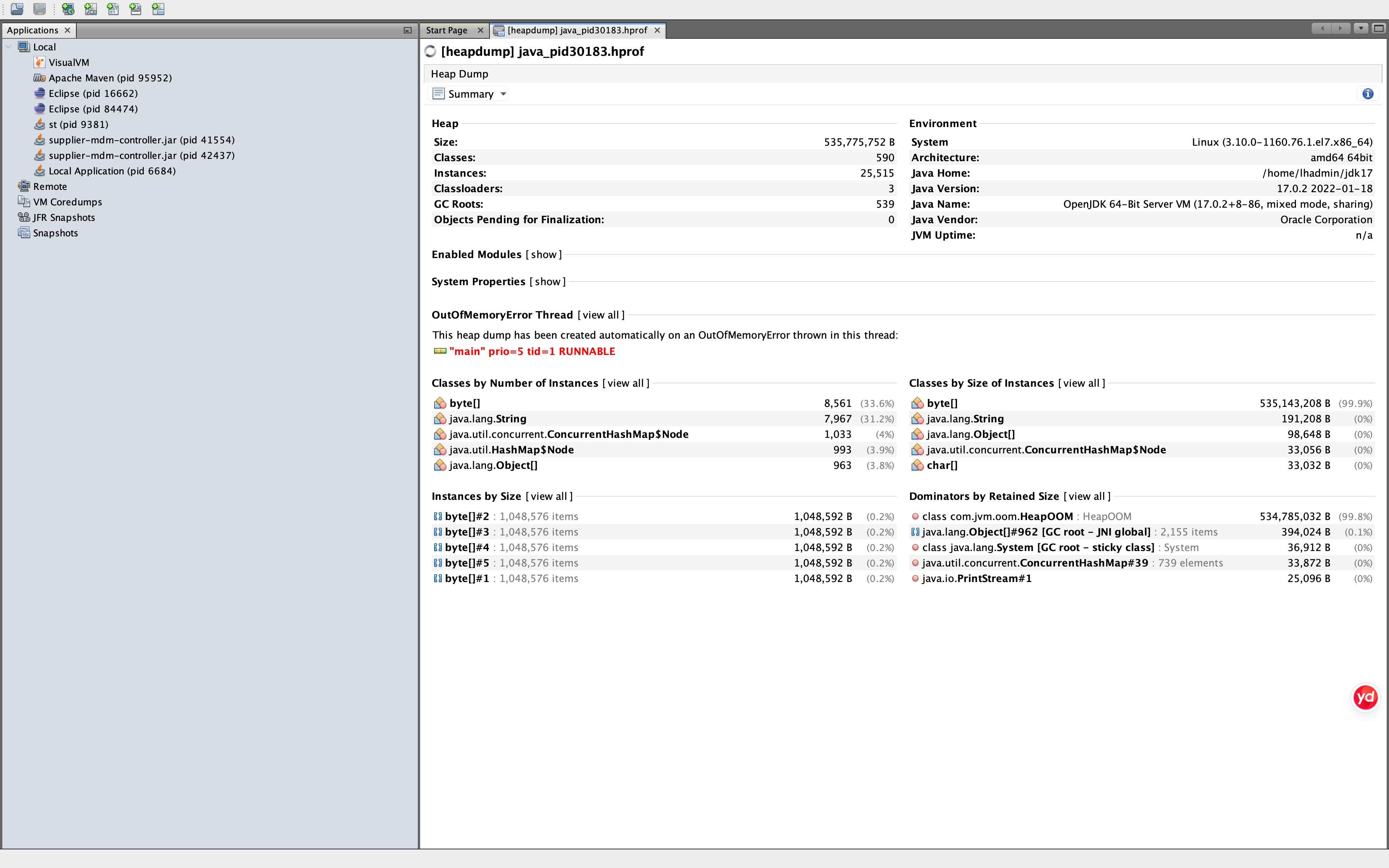Close the java_pid30183.hprof heapdump tab
This screenshot has width=1389, height=868.
657,30
